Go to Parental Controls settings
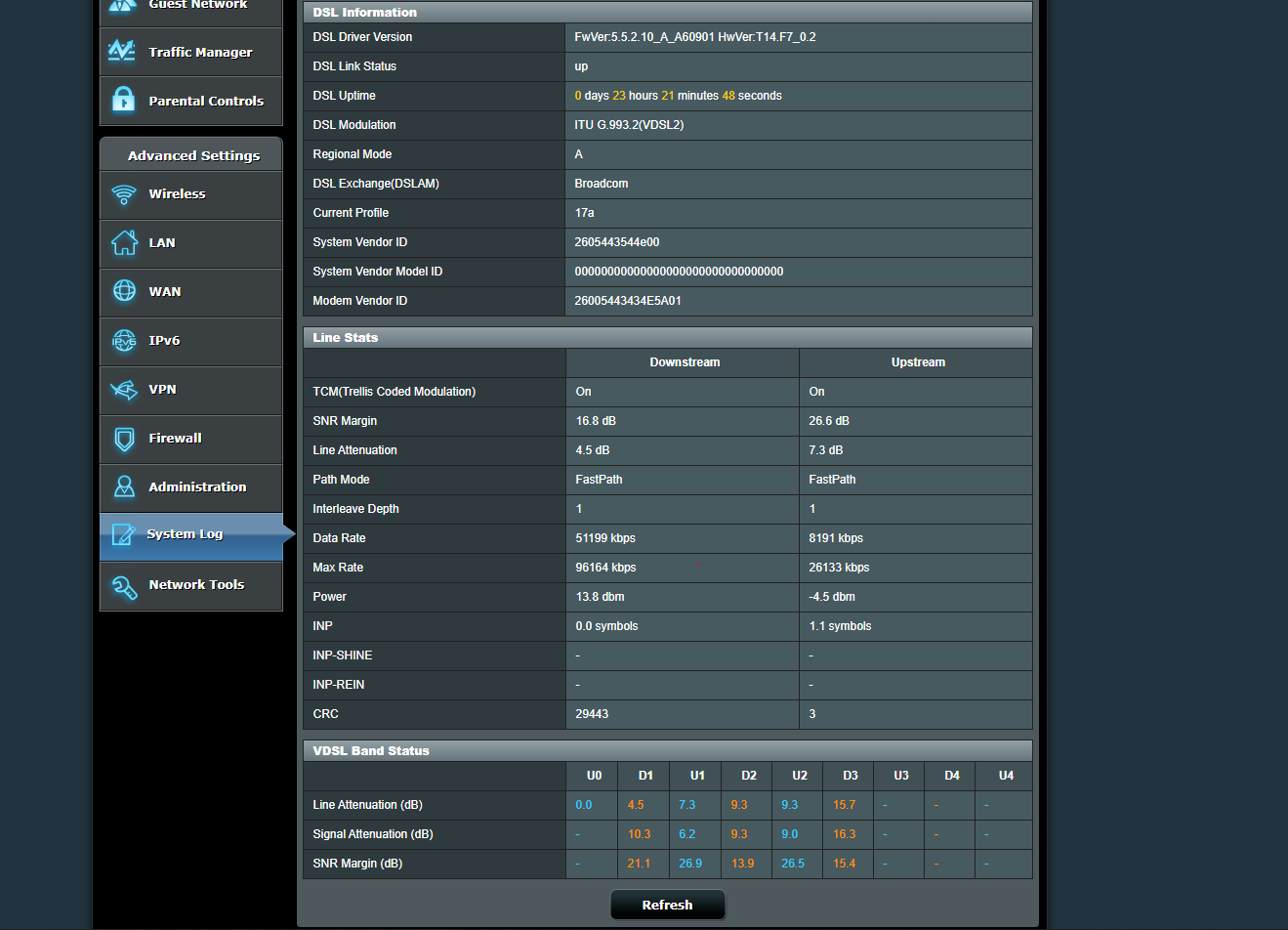1288x930 pixels. pyautogui.click(x=206, y=102)
